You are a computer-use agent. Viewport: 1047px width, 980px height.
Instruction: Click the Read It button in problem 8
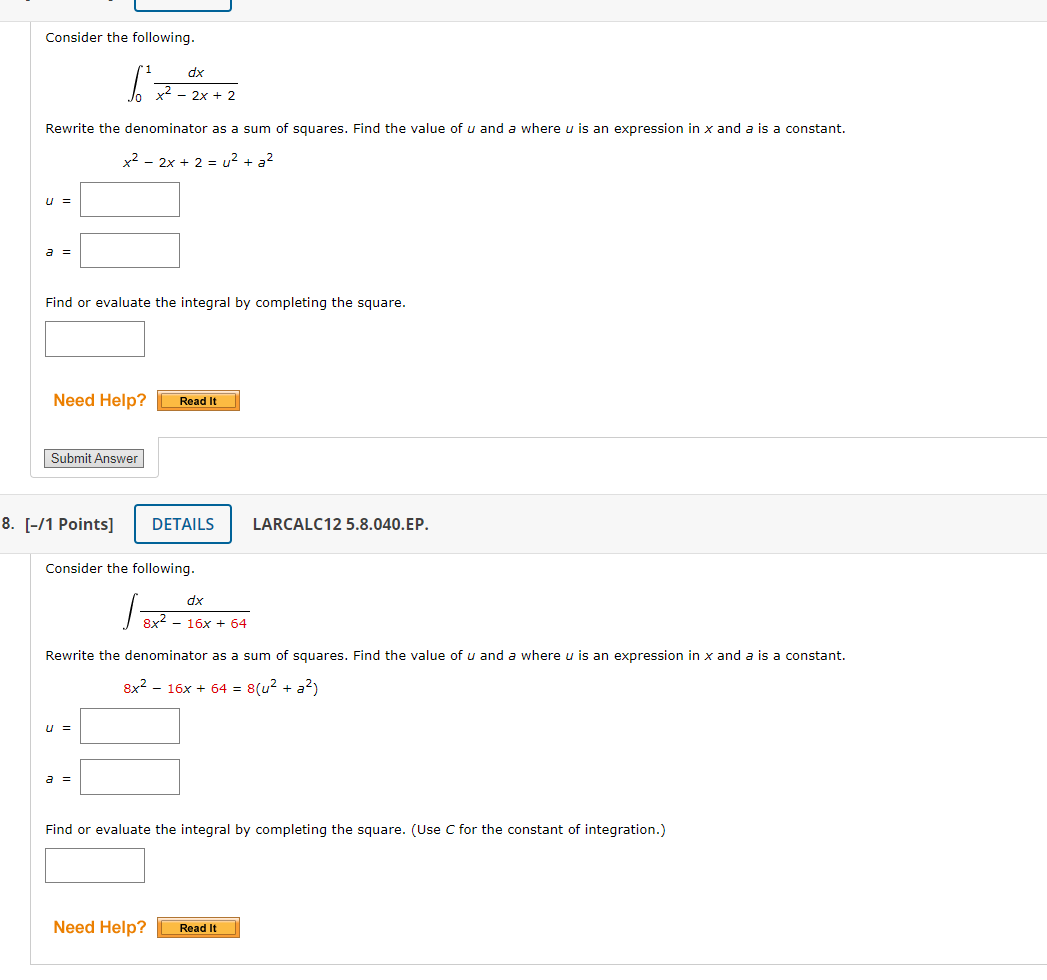(197, 927)
